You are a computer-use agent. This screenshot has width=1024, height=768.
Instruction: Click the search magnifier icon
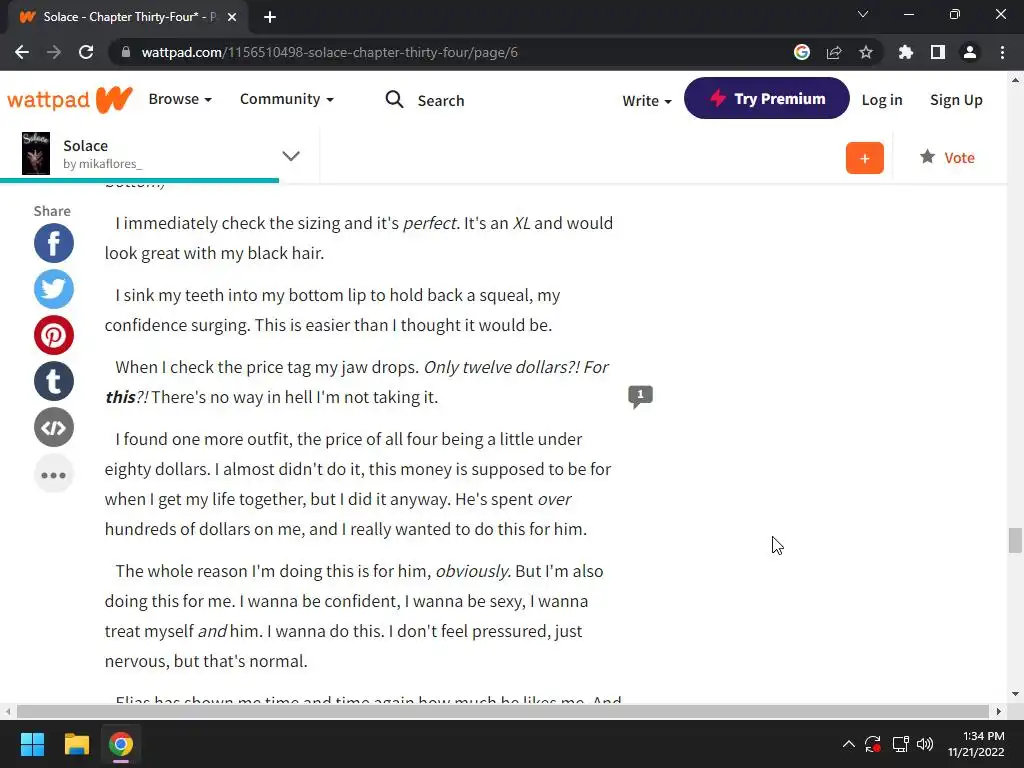tap(394, 99)
